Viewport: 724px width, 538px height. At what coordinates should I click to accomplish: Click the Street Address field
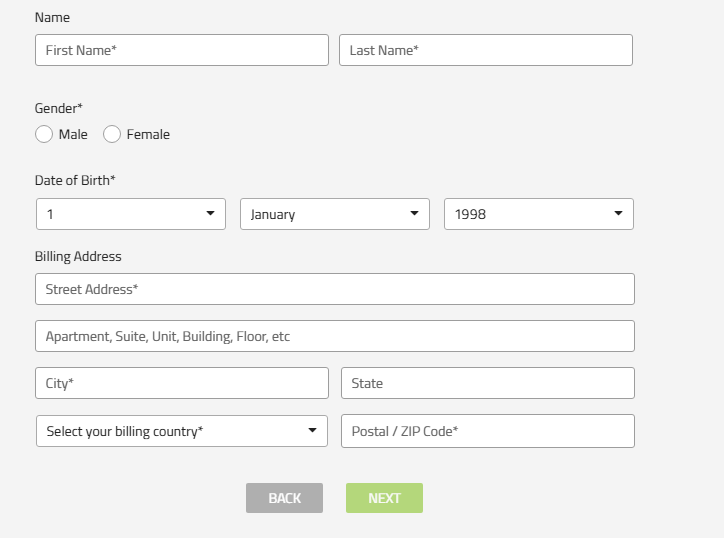[334, 289]
